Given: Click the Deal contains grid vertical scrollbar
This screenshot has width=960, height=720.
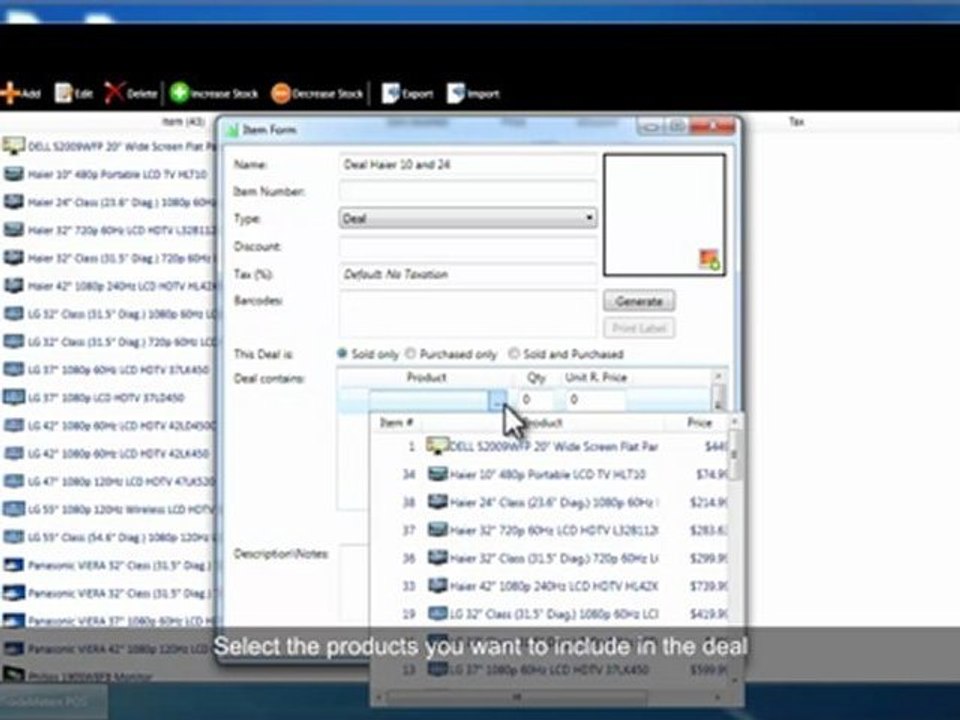Looking at the screenshot, I should (718, 390).
